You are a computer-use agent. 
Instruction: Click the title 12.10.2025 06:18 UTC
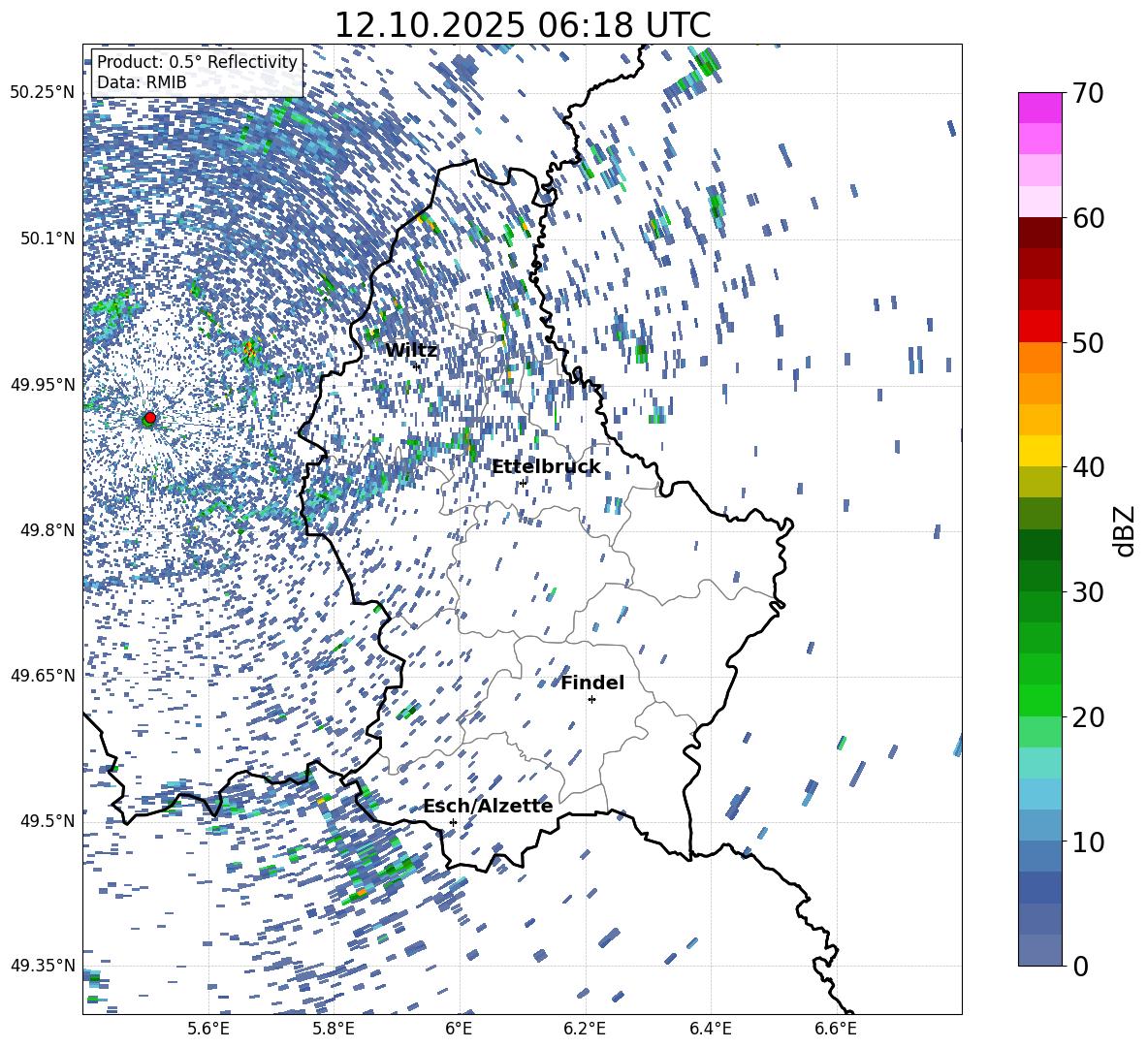click(523, 25)
